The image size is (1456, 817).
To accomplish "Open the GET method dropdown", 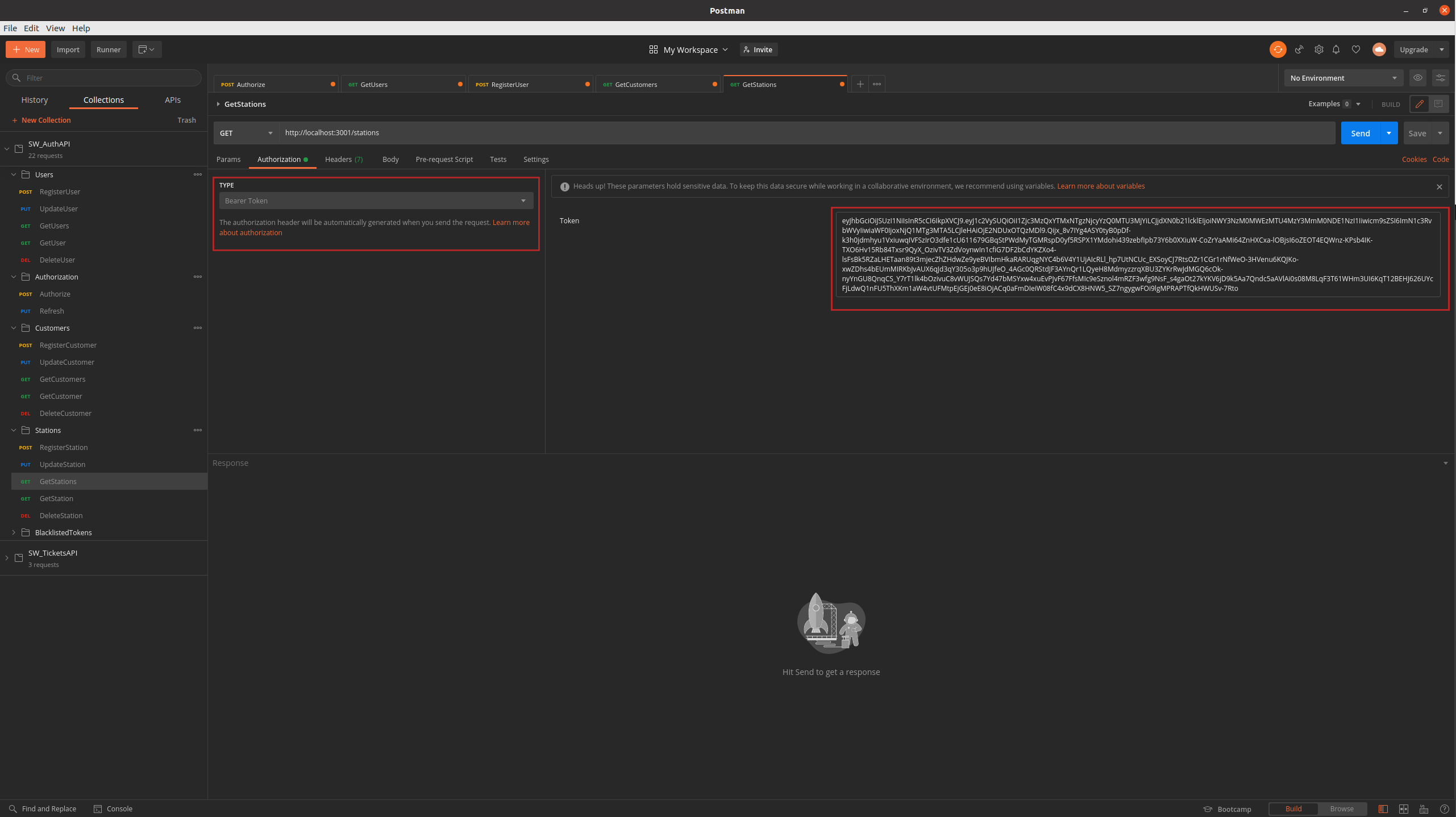I will pyautogui.click(x=246, y=133).
